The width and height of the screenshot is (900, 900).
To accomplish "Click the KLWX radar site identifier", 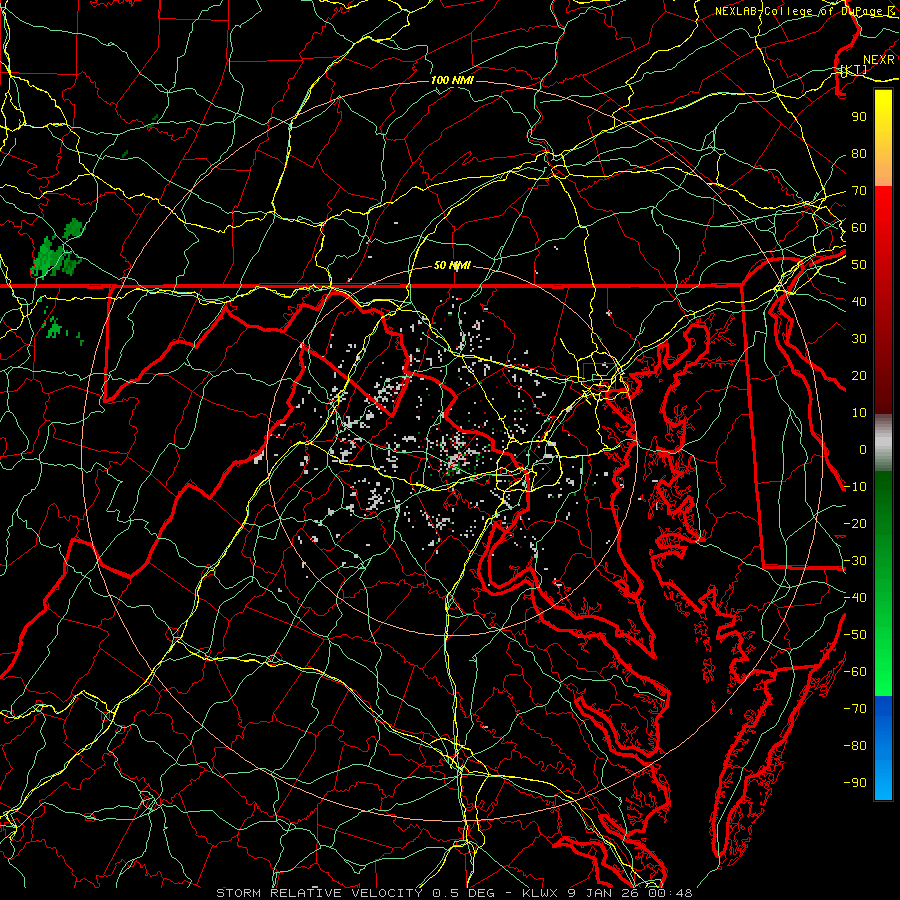I will click(542, 893).
